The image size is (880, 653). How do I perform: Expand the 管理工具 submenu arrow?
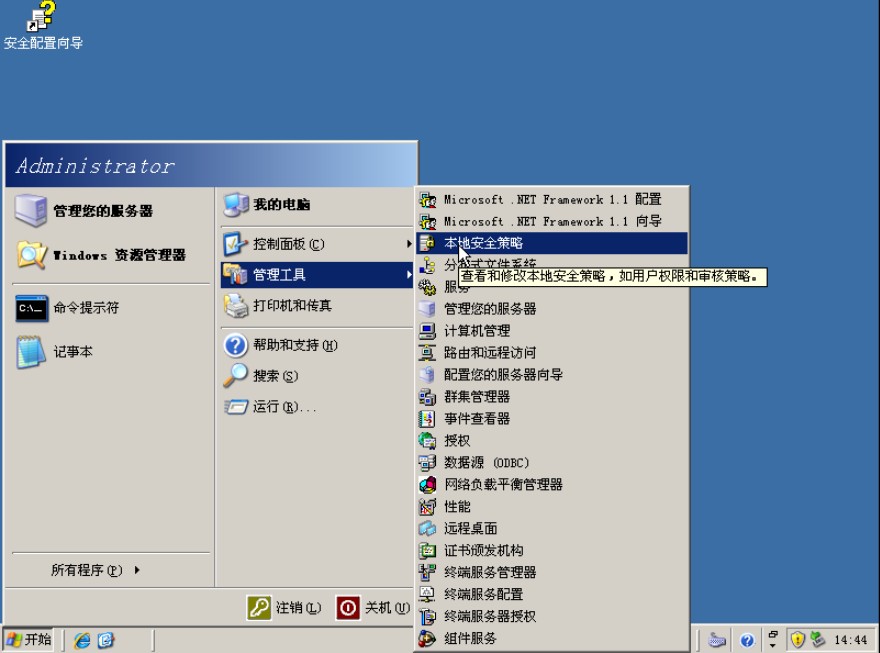click(409, 275)
